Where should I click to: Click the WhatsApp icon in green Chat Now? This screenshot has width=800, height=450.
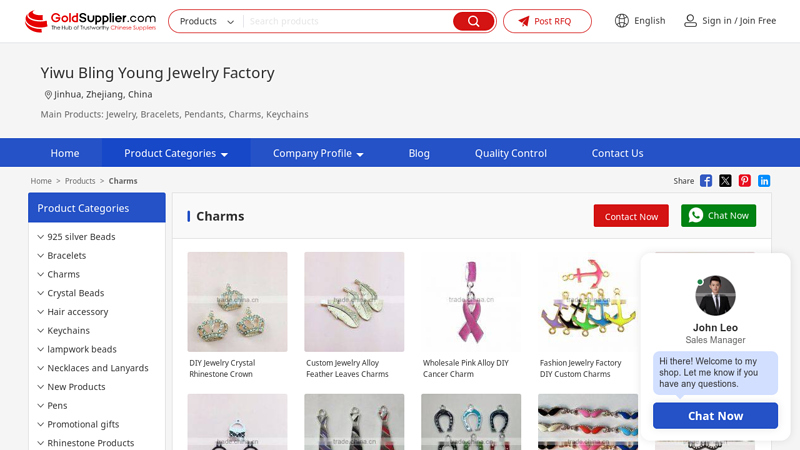pyautogui.click(x=695, y=215)
